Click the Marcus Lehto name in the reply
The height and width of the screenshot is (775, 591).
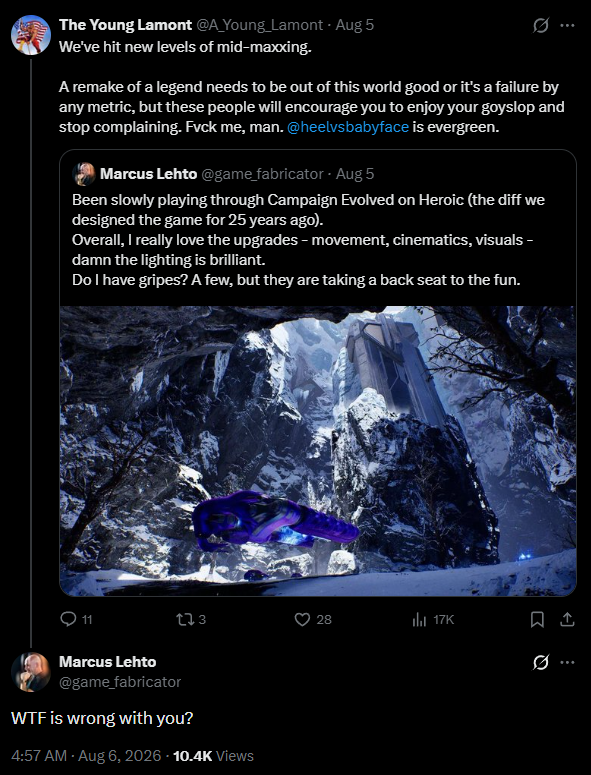(108, 662)
